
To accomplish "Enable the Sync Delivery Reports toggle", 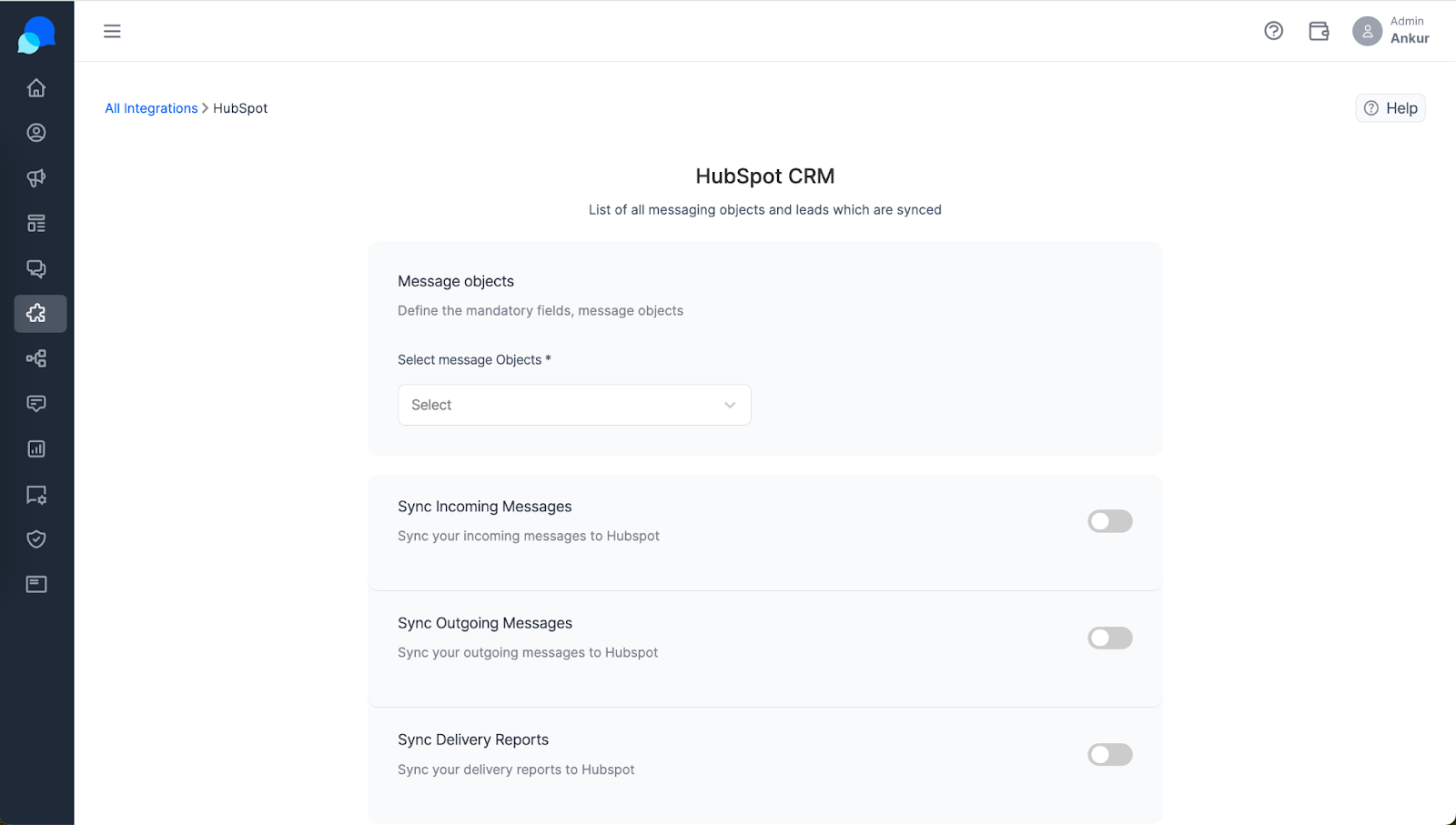I will tap(1110, 754).
